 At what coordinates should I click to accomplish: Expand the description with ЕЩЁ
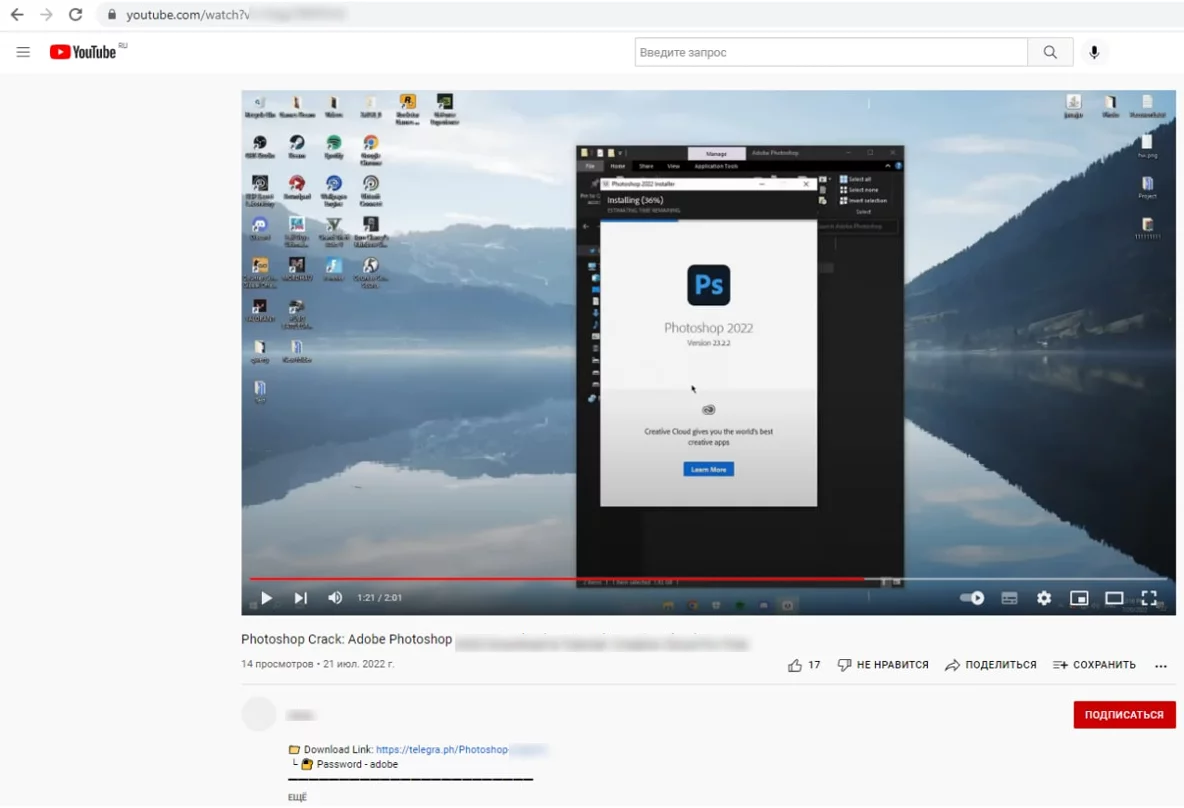pos(298,797)
